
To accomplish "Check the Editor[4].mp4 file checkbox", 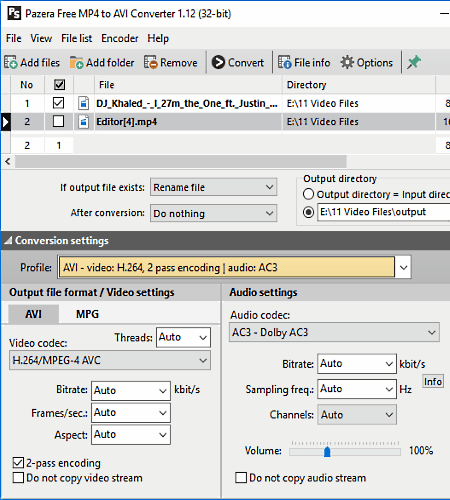I will pos(59,121).
